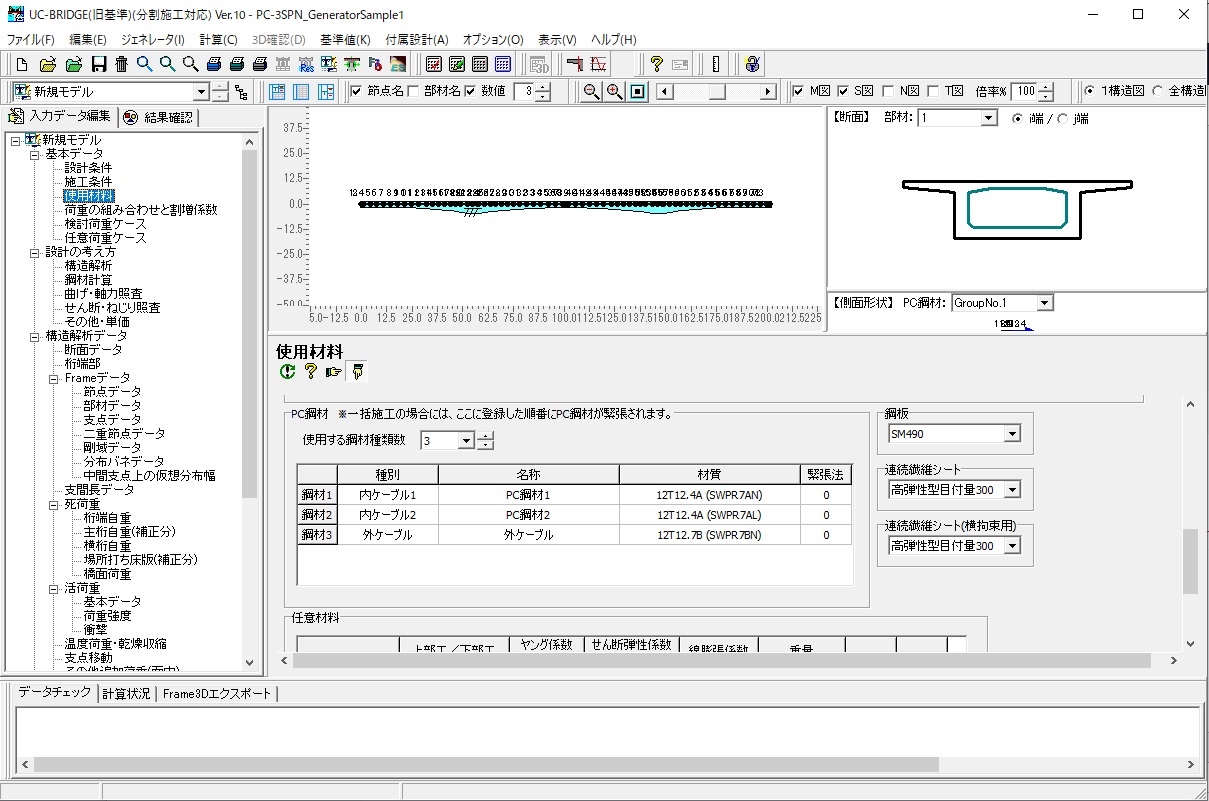The width and height of the screenshot is (1209, 801).
Task: Click the yellow Open folder icon
Action: (46, 65)
